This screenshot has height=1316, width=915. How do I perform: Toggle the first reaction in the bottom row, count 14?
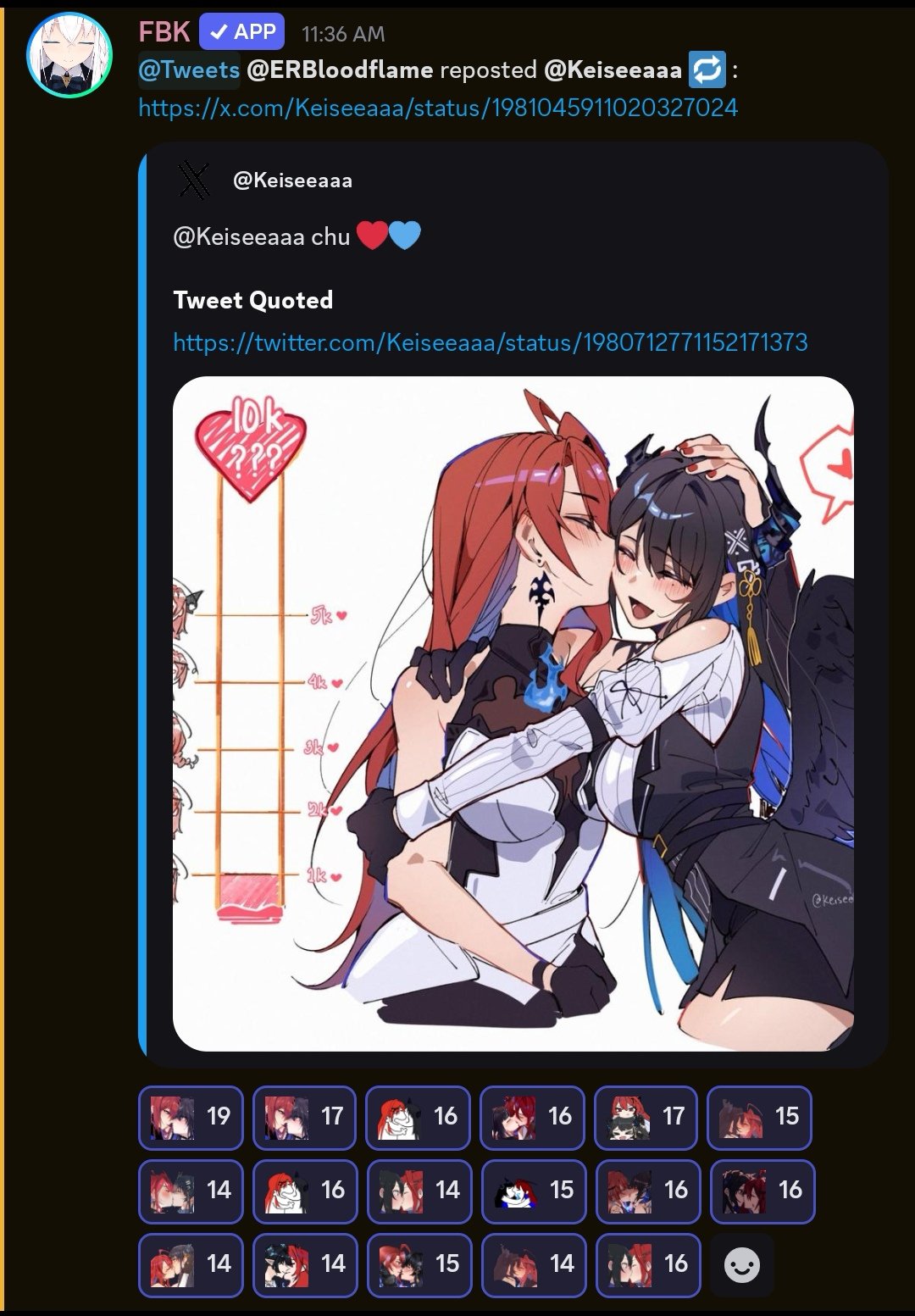pos(191,1265)
